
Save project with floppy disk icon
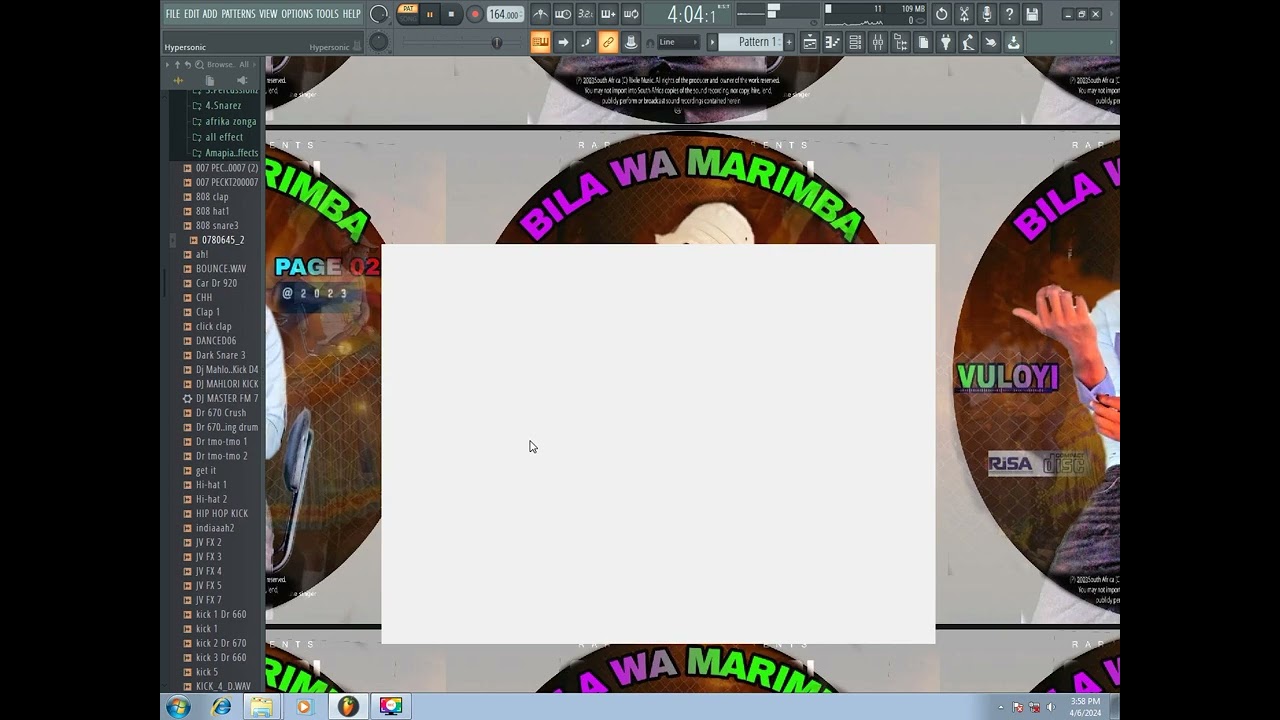click(x=1032, y=14)
